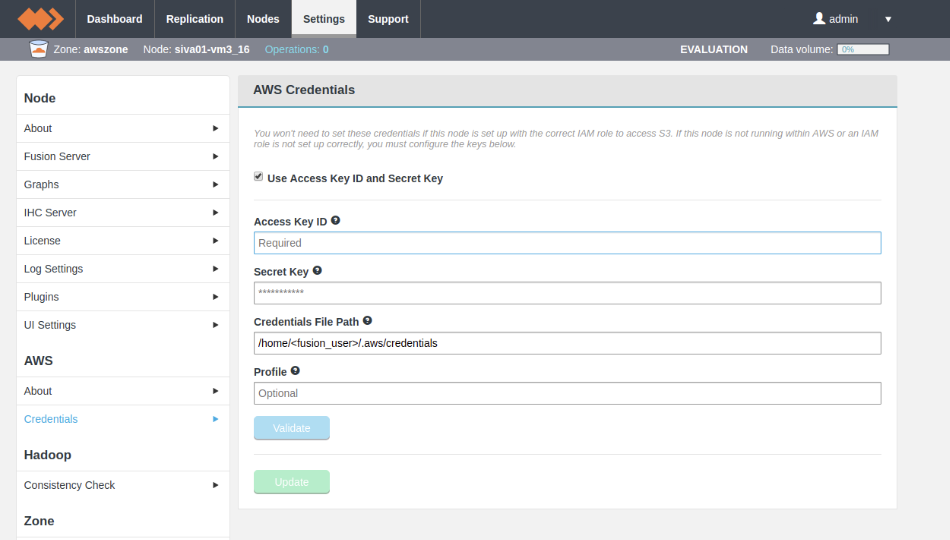This screenshot has width=950, height=540.
Task: Open Plugins settings page
Action: pos(123,297)
